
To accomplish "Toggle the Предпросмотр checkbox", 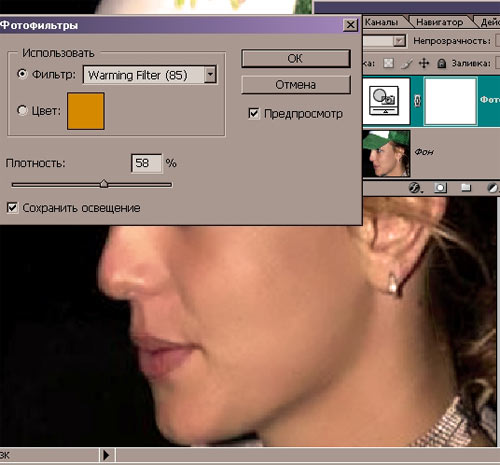I will pos(254,113).
